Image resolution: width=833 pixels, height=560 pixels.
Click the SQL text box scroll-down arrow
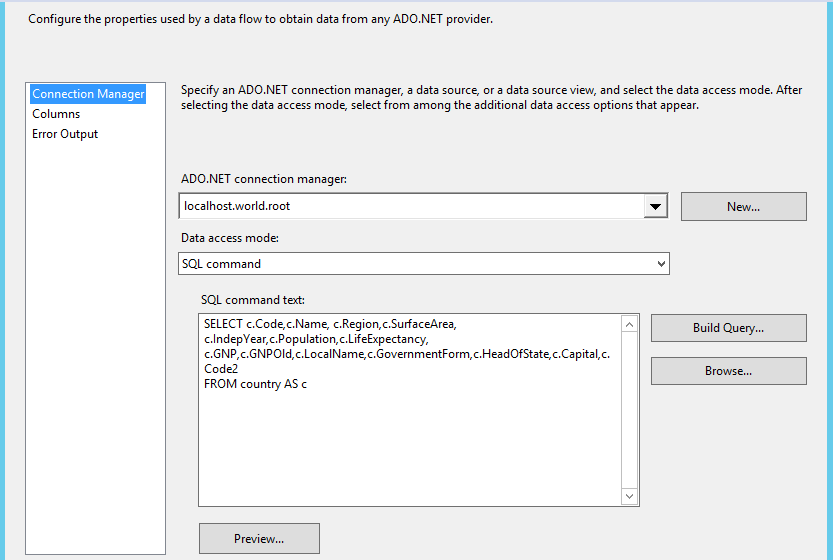(629, 496)
